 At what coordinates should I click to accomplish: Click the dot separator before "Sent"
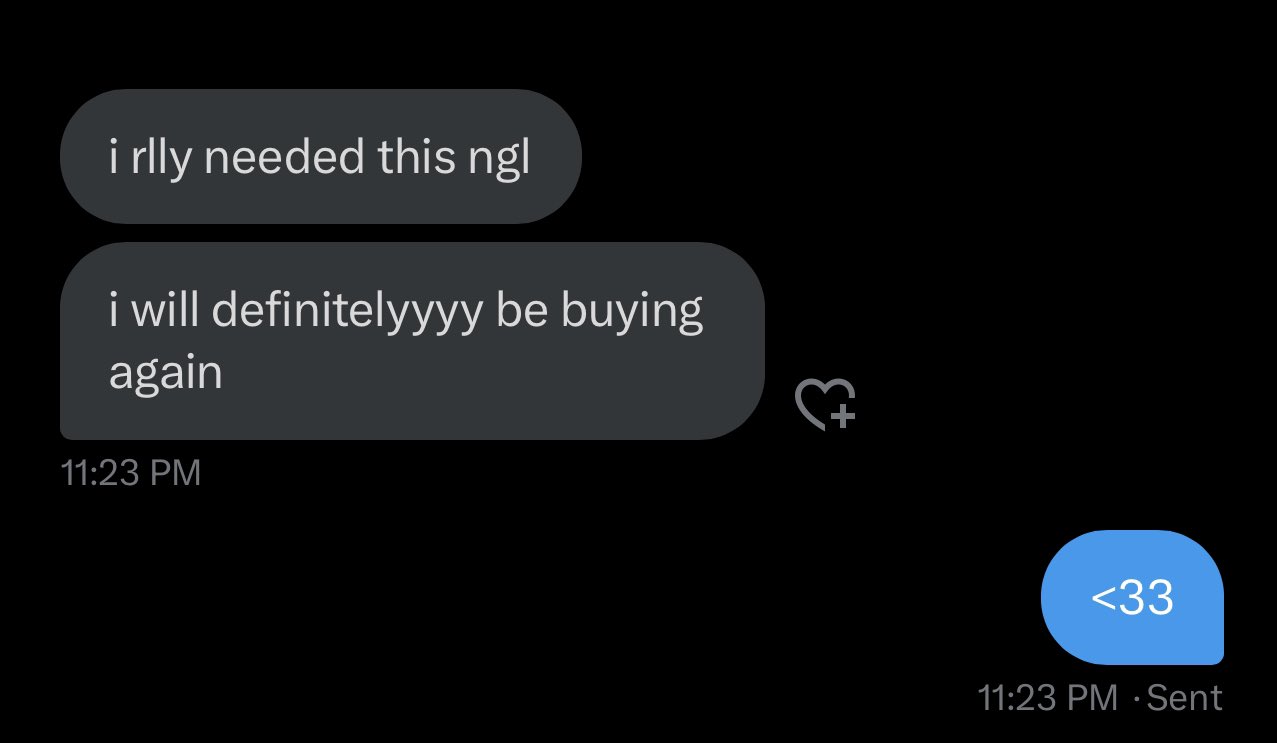[1135, 698]
